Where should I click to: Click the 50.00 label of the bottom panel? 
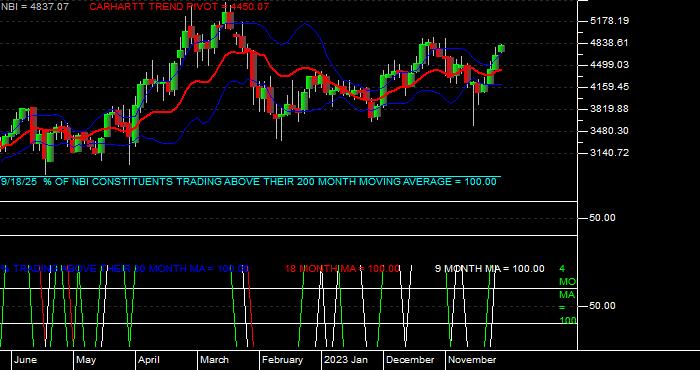(603, 306)
